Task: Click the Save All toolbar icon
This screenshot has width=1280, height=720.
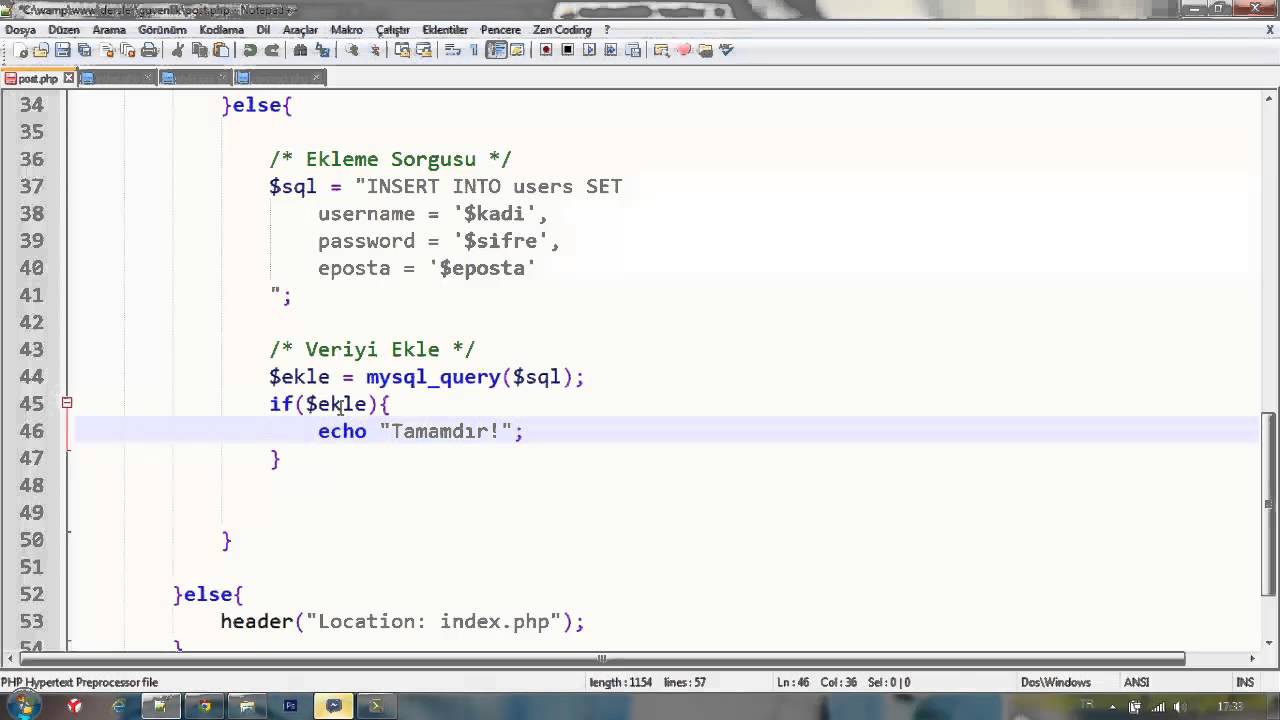Action: [x=84, y=50]
